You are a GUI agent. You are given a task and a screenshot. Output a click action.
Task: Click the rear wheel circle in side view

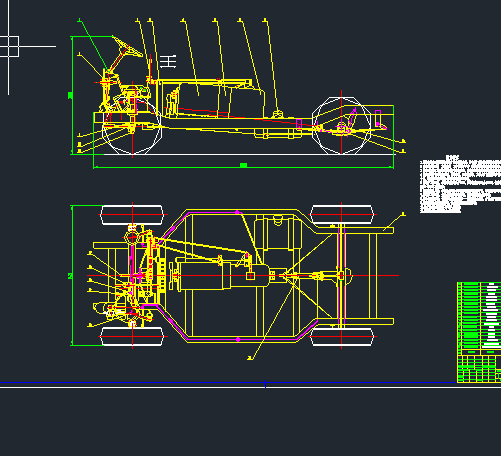(x=341, y=125)
